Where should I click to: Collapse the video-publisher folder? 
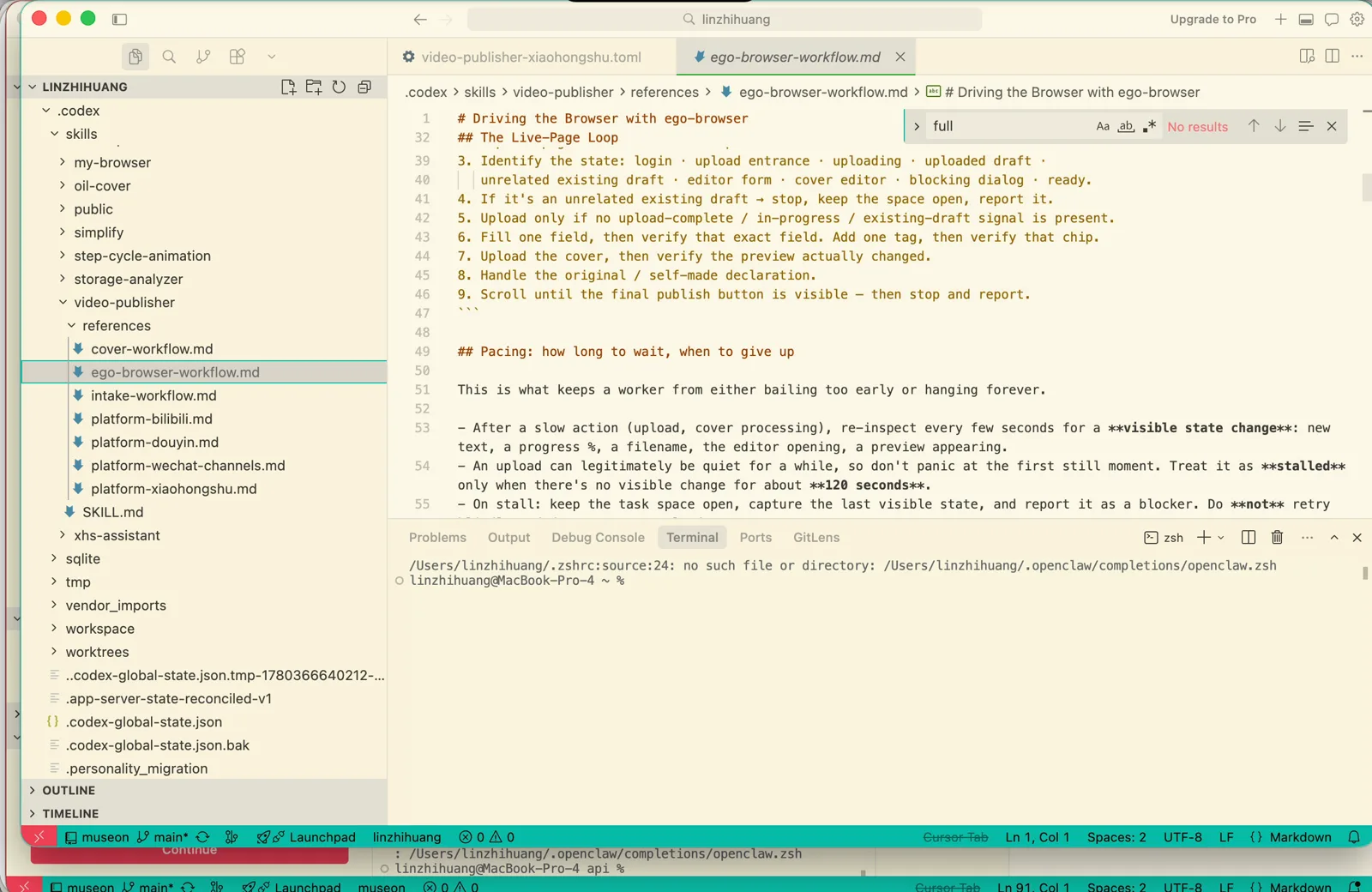click(x=63, y=302)
